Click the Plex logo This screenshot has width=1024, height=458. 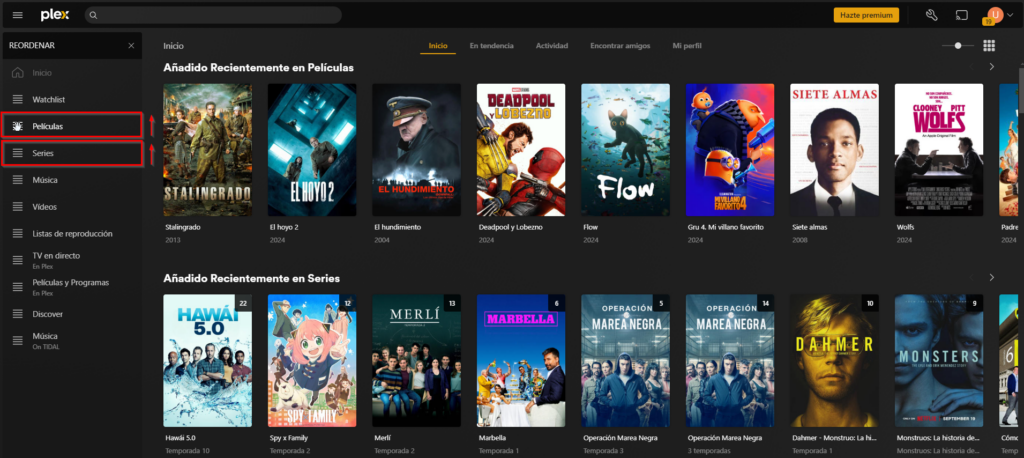(x=55, y=15)
